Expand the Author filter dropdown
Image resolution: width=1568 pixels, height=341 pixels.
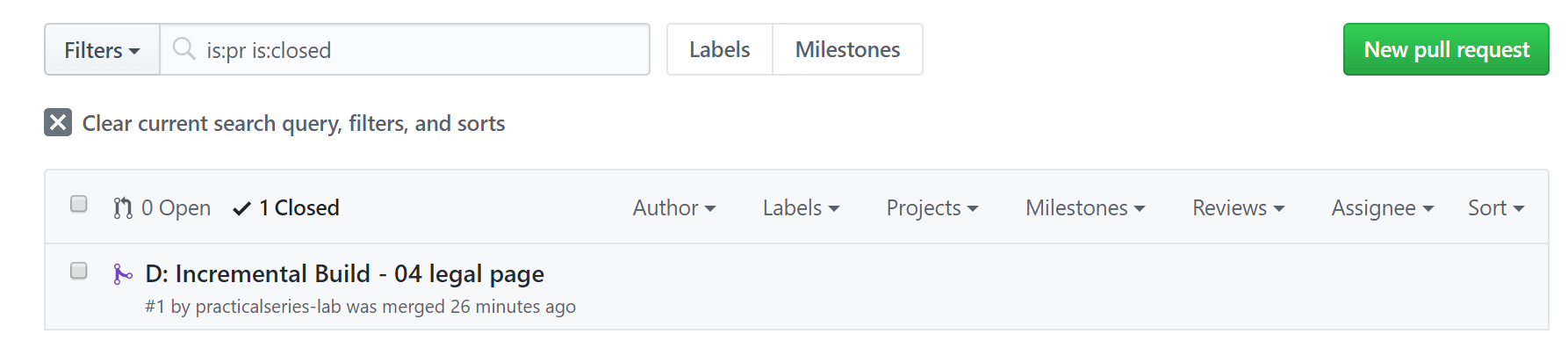pyautogui.click(x=674, y=208)
